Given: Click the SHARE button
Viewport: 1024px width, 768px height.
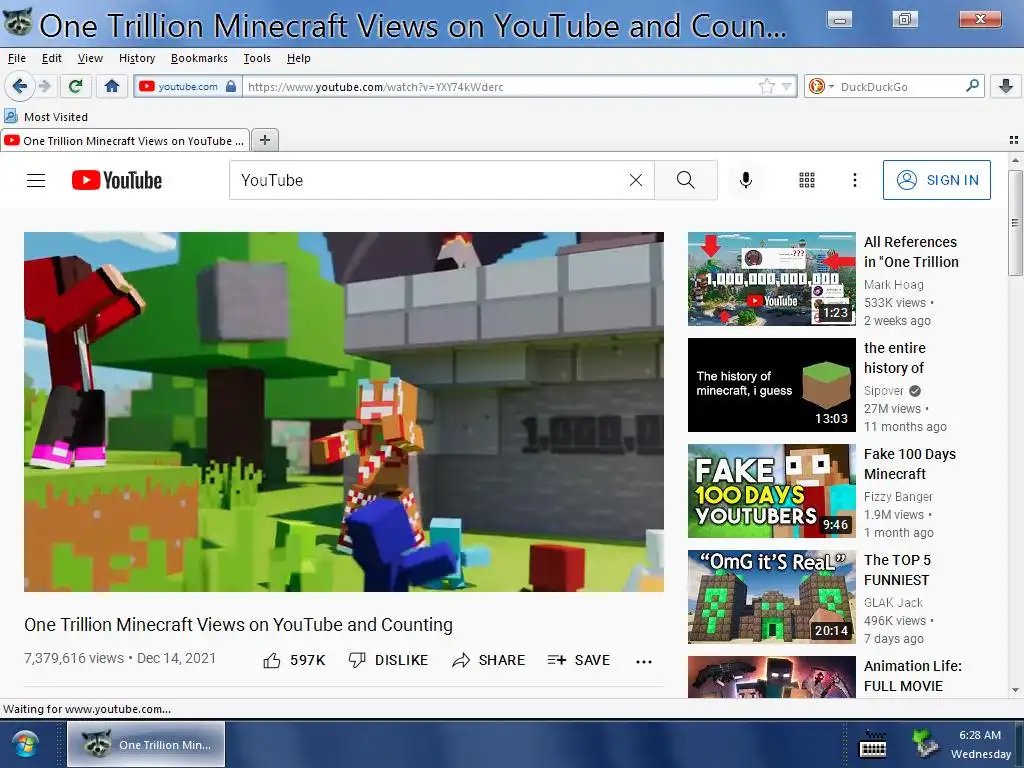Looking at the screenshot, I should [488, 660].
